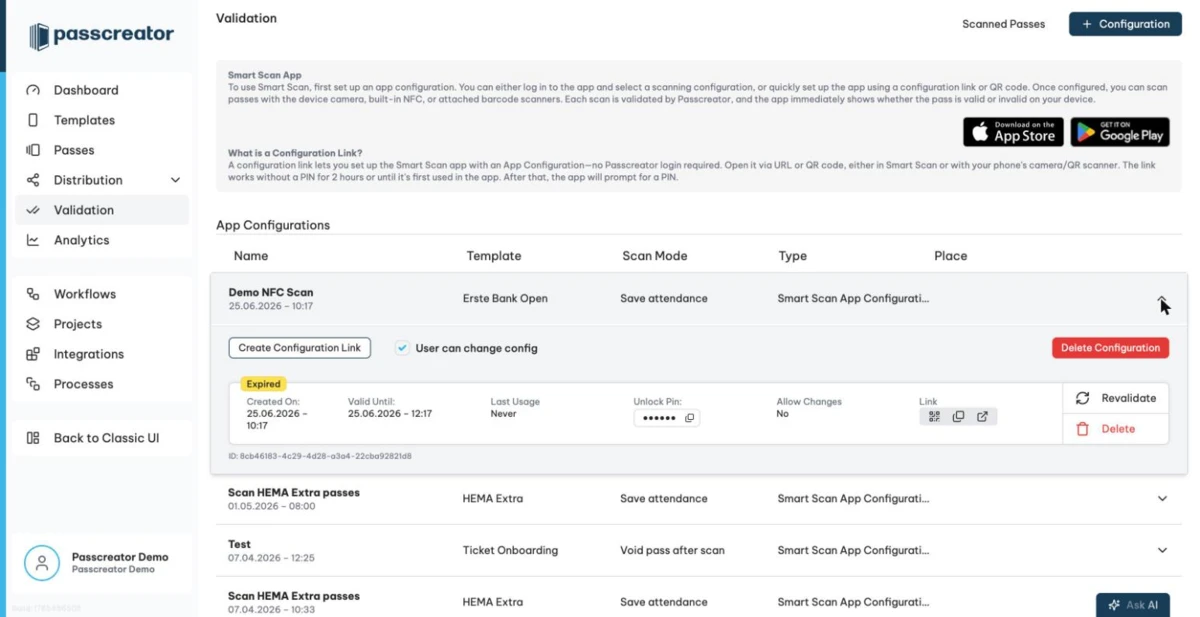Click Delete for the expired link
The height and width of the screenshot is (617, 1200).
pos(1115,429)
